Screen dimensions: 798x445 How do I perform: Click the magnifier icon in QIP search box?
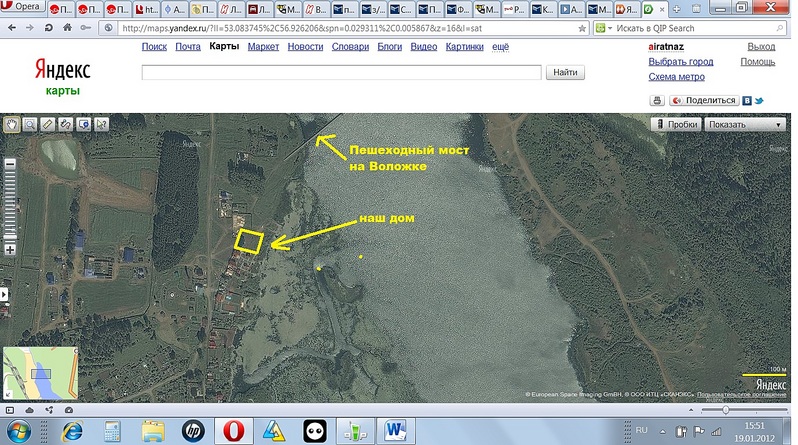(x=780, y=29)
